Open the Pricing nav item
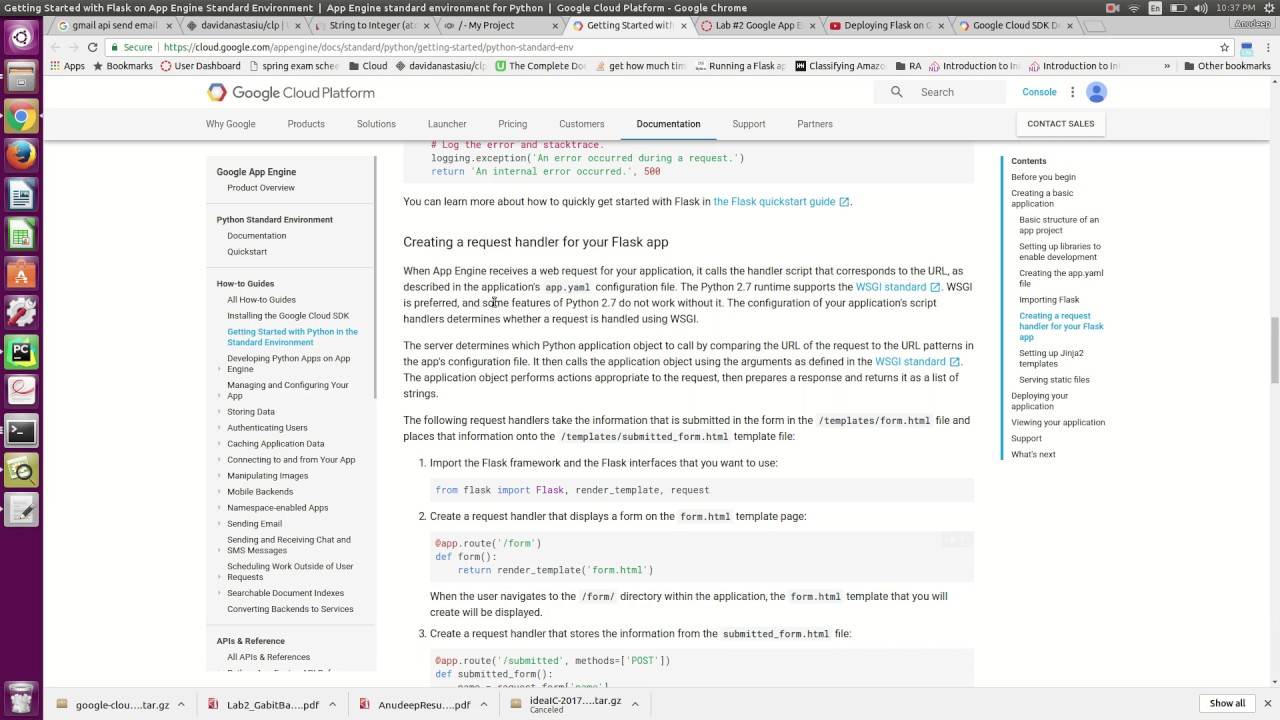The height and width of the screenshot is (720, 1280). pos(513,124)
